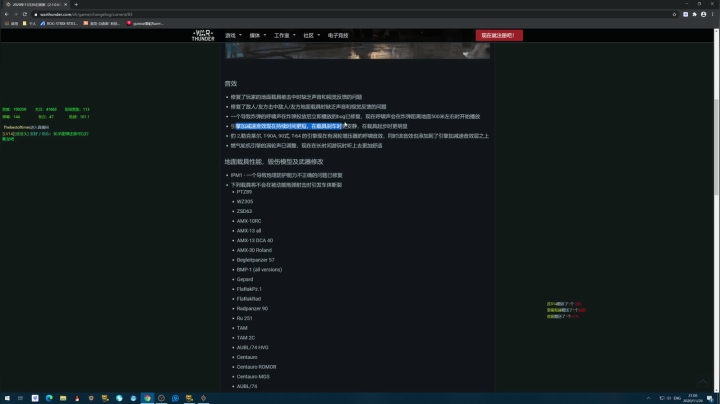The image size is (720, 404).
Task: Click the Gepard list entry
Action: pyautogui.click(x=245, y=279)
